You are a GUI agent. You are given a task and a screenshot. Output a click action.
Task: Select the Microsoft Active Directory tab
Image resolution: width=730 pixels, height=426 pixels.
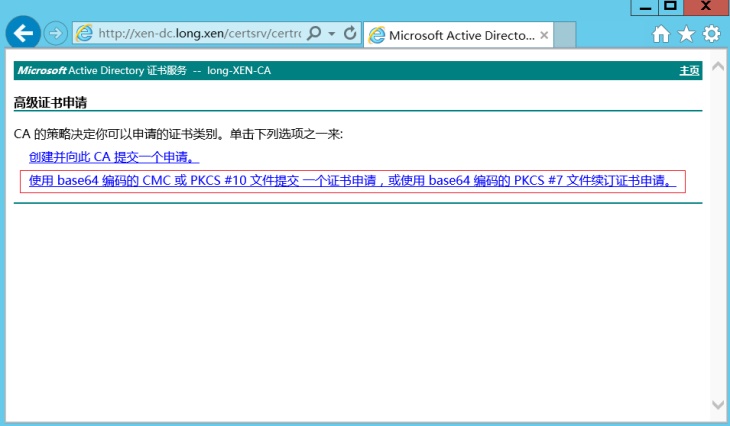[458, 35]
